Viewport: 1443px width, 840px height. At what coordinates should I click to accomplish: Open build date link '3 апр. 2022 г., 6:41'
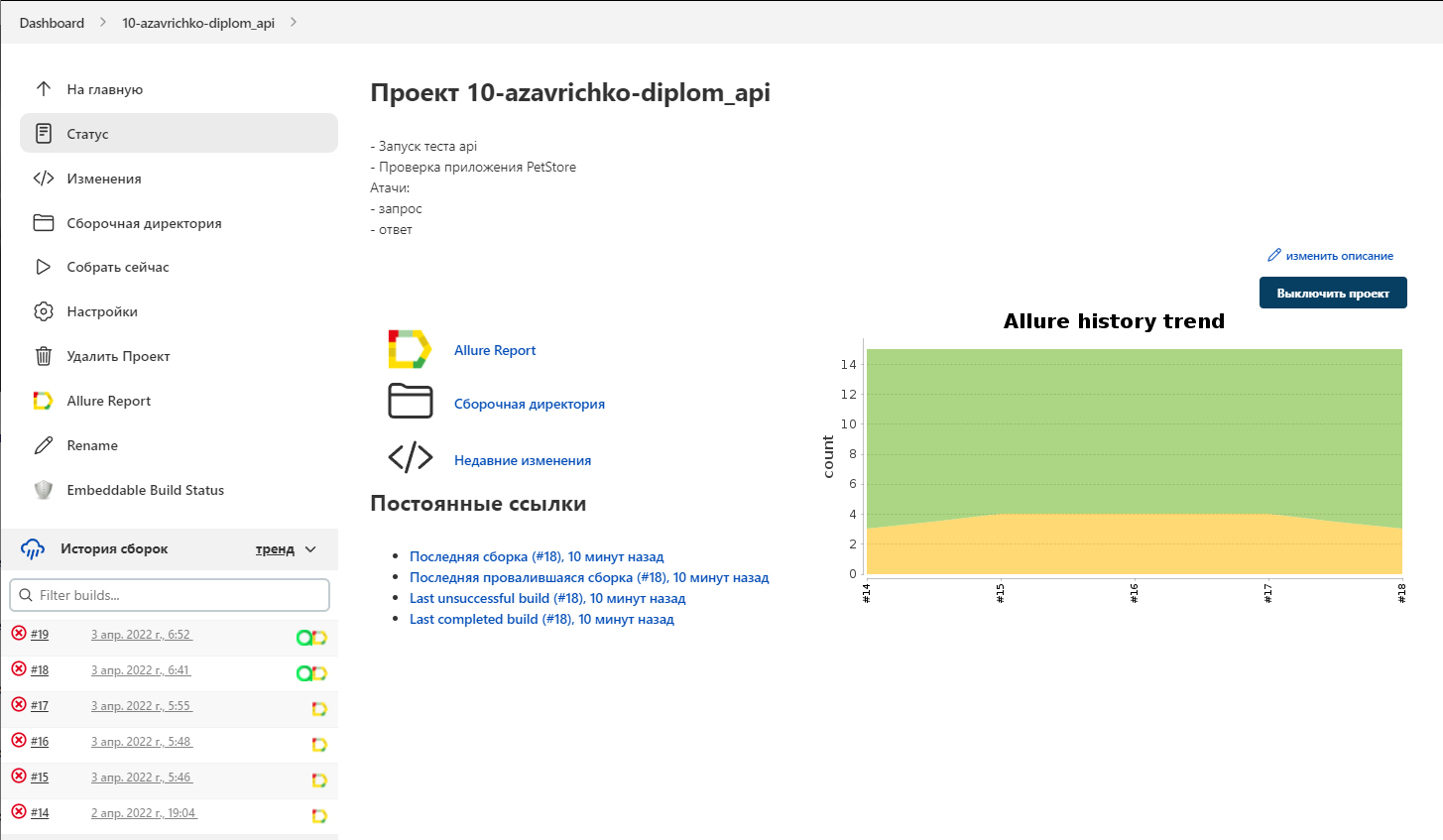click(x=141, y=670)
